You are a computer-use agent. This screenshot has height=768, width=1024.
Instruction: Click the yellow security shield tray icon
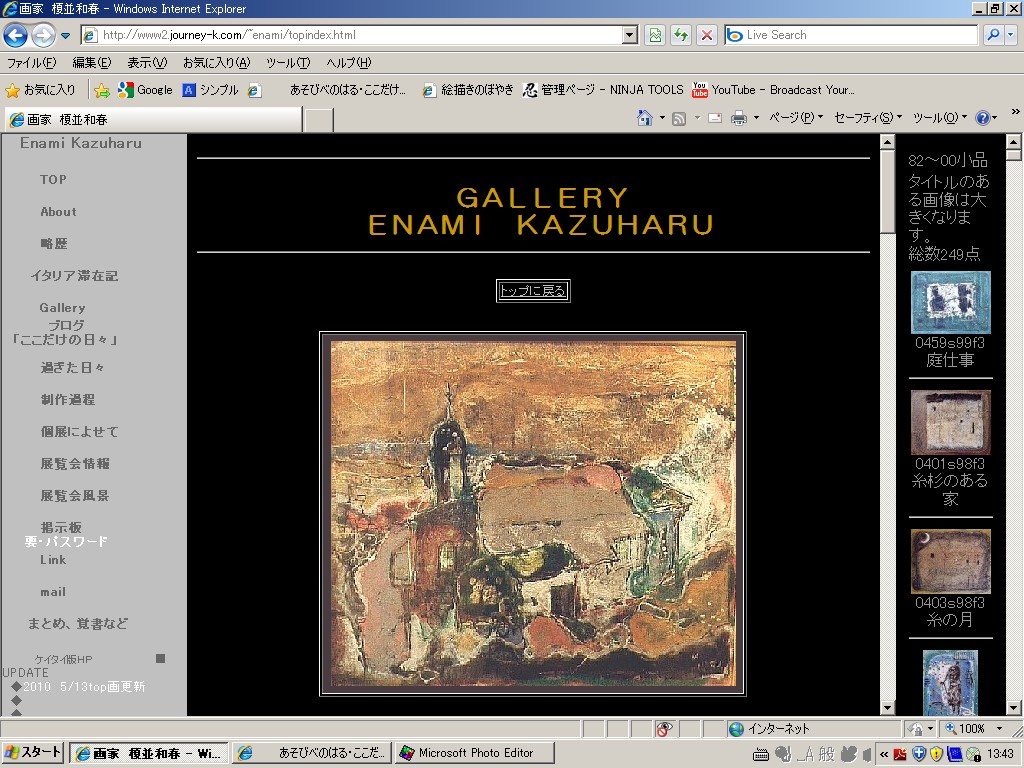click(x=936, y=755)
